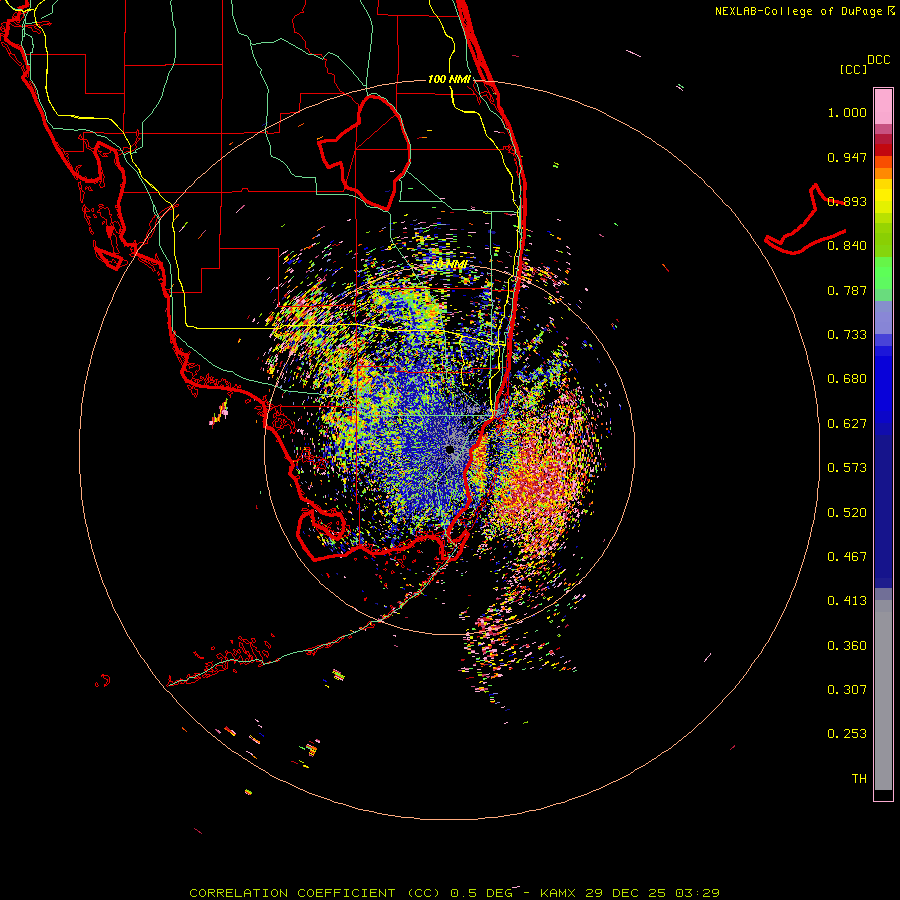Click the TH threshold label
The width and height of the screenshot is (900, 900).
click(x=859, y=779)
